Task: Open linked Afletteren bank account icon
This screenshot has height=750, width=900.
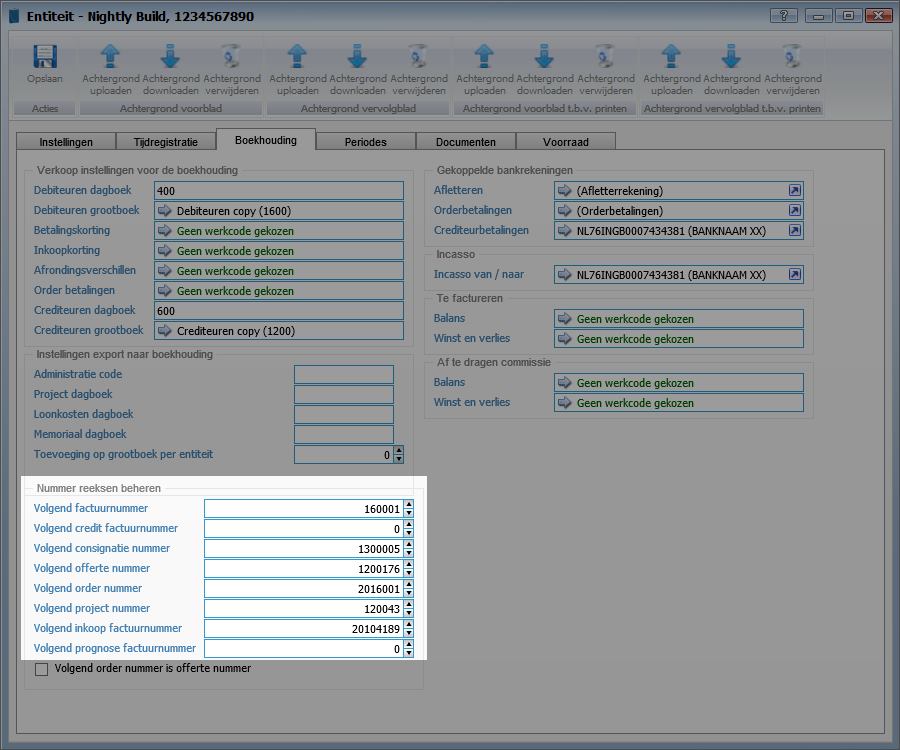Action: pos(794,191)
